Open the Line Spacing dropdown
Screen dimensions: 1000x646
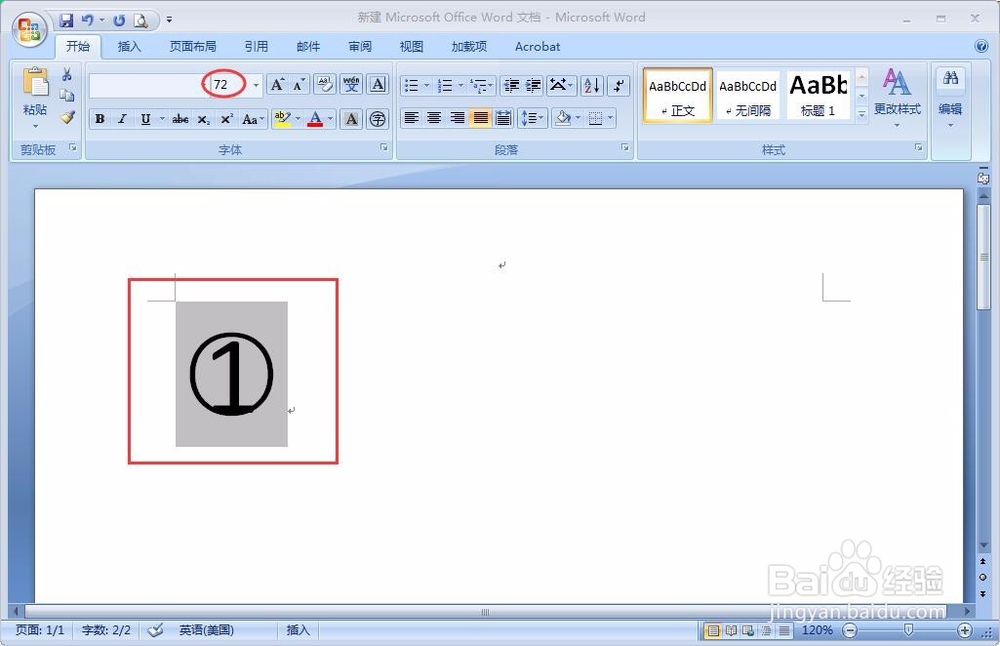click(x=541, y=118)
